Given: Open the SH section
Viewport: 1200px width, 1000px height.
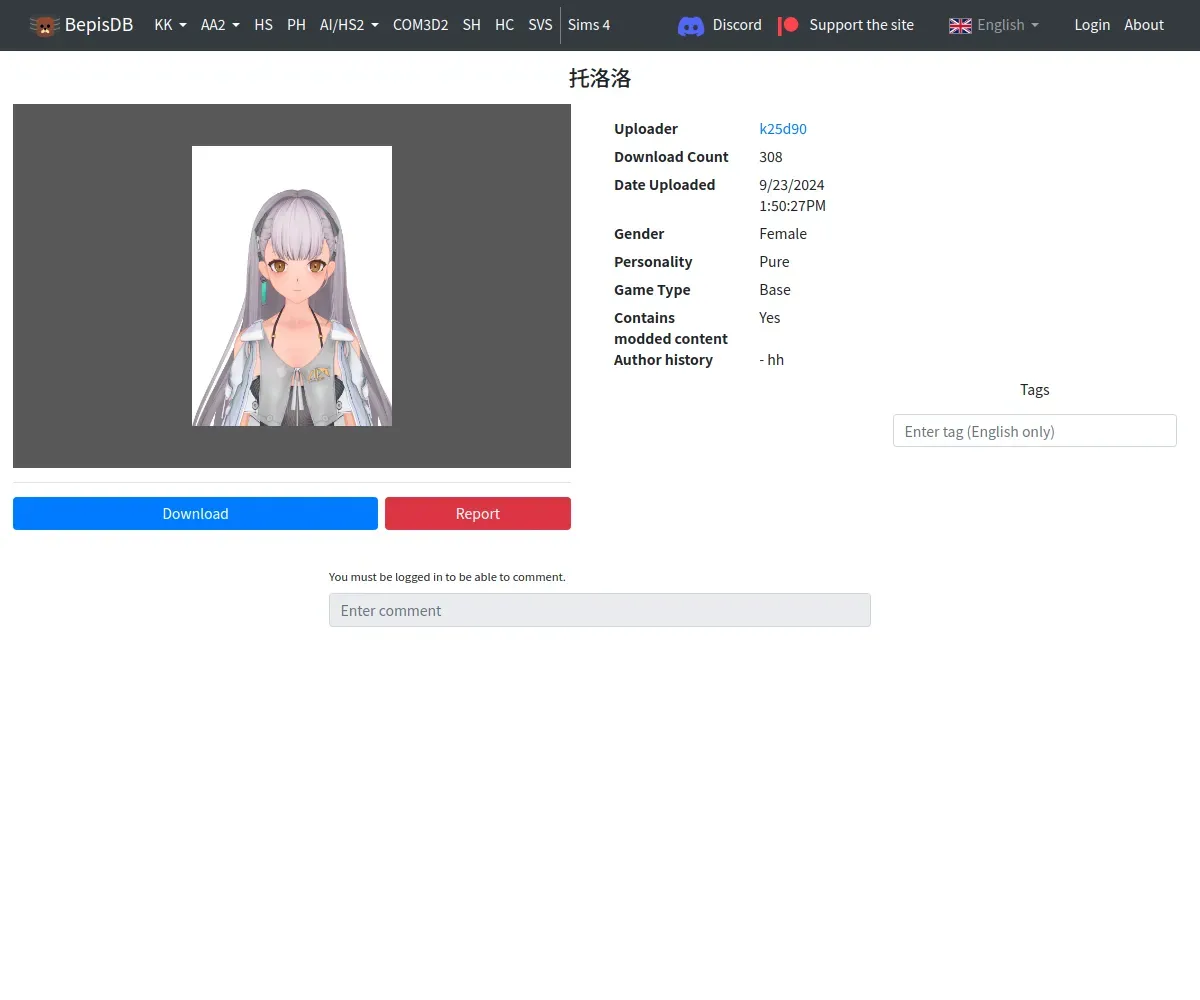Looking at the screenshot, I should (x=472, y=25).
